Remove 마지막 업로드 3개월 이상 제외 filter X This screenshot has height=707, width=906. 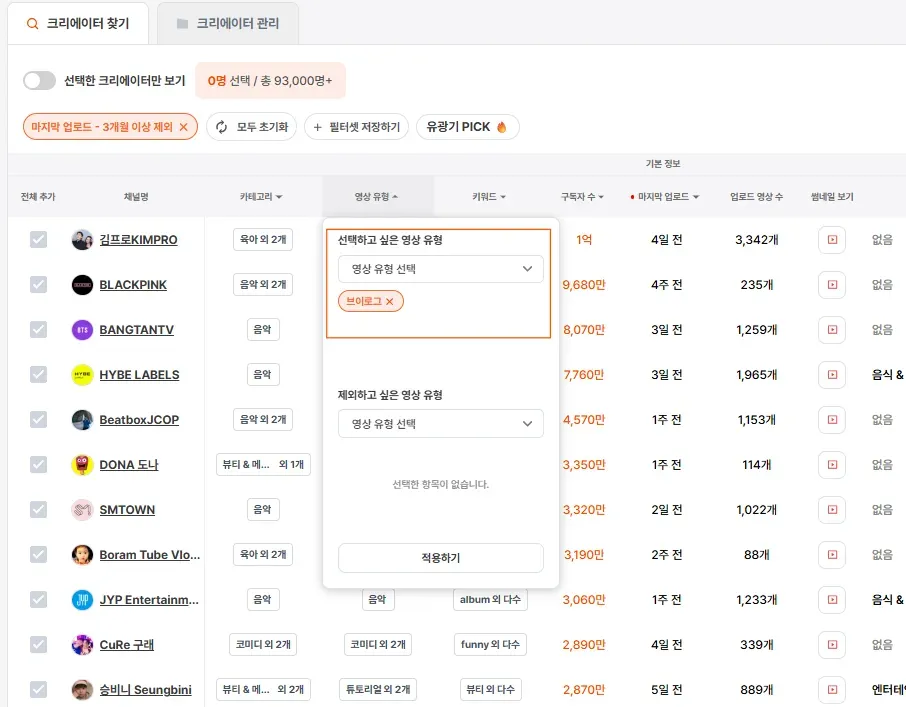(183, 127)
